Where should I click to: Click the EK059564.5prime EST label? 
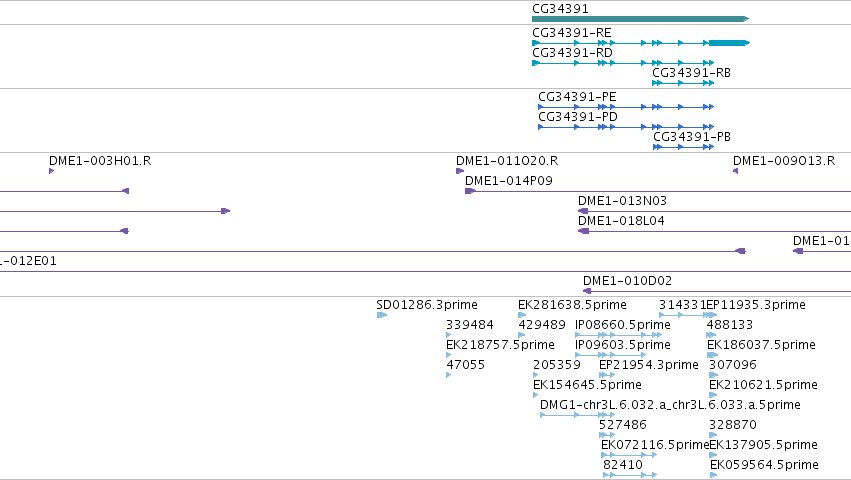764,465
